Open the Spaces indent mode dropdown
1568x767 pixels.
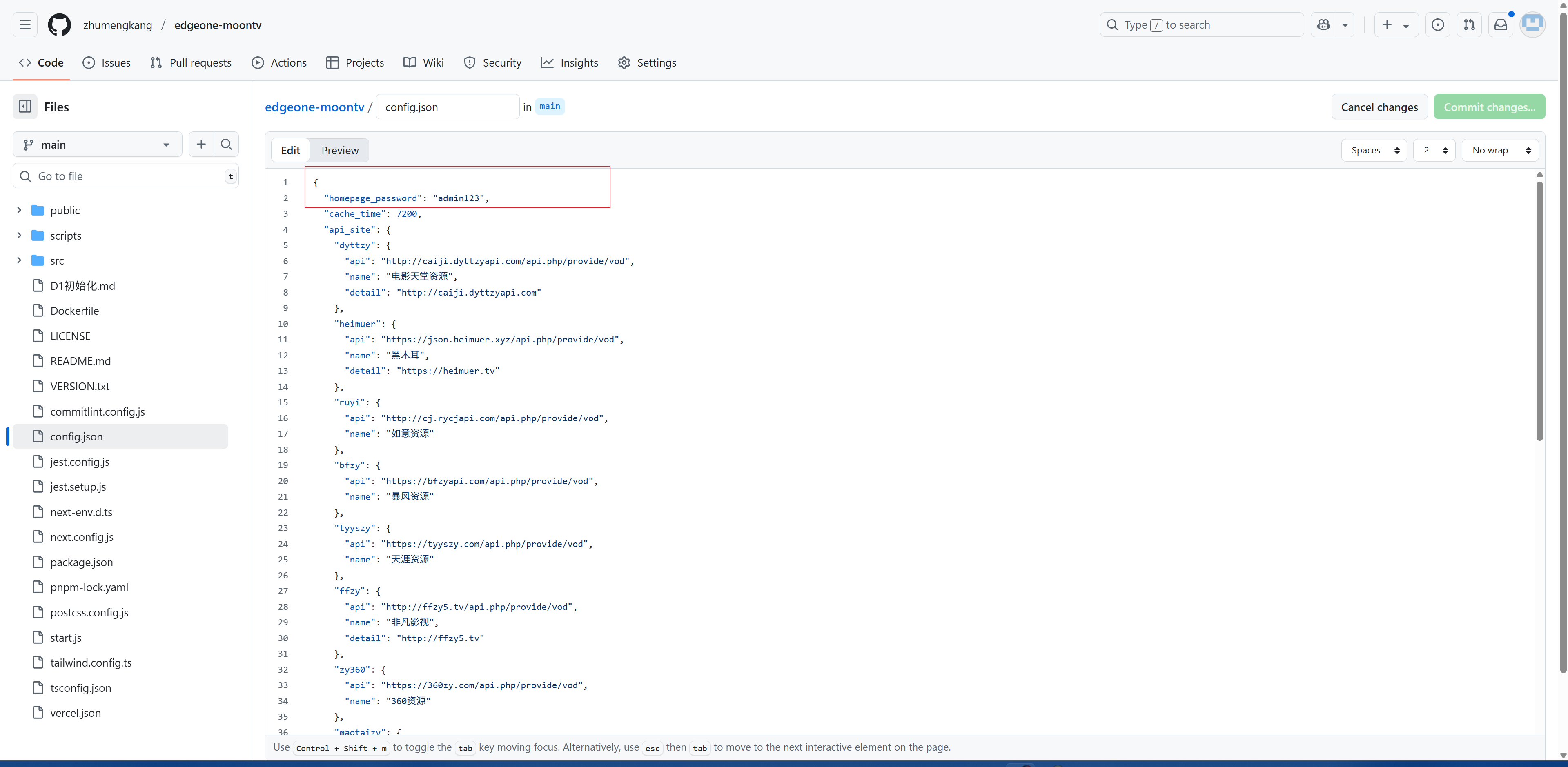pos(1374,150)
